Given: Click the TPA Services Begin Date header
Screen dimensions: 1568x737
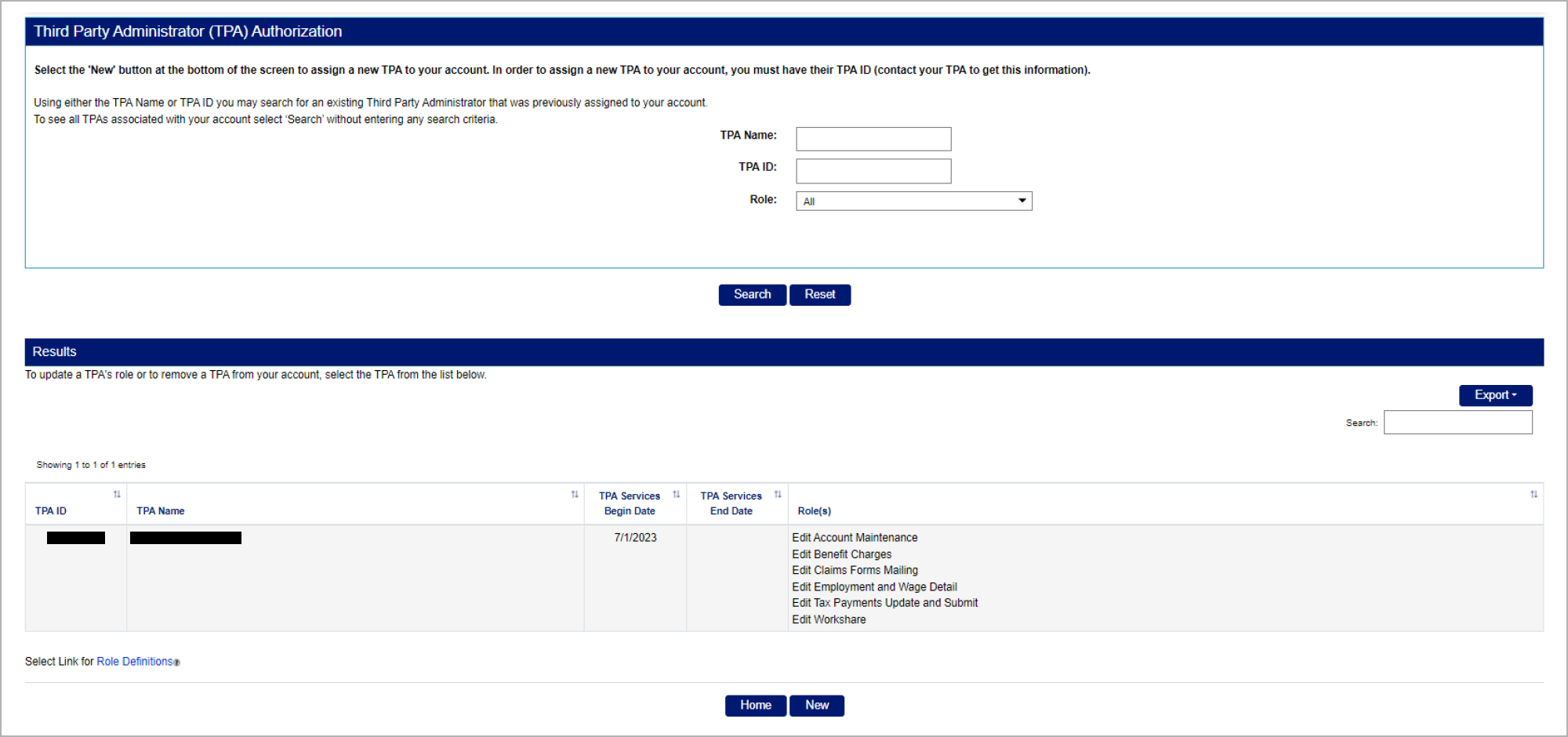Looking at the screenshot, I should pyautogui.click(x=630, y=503).
